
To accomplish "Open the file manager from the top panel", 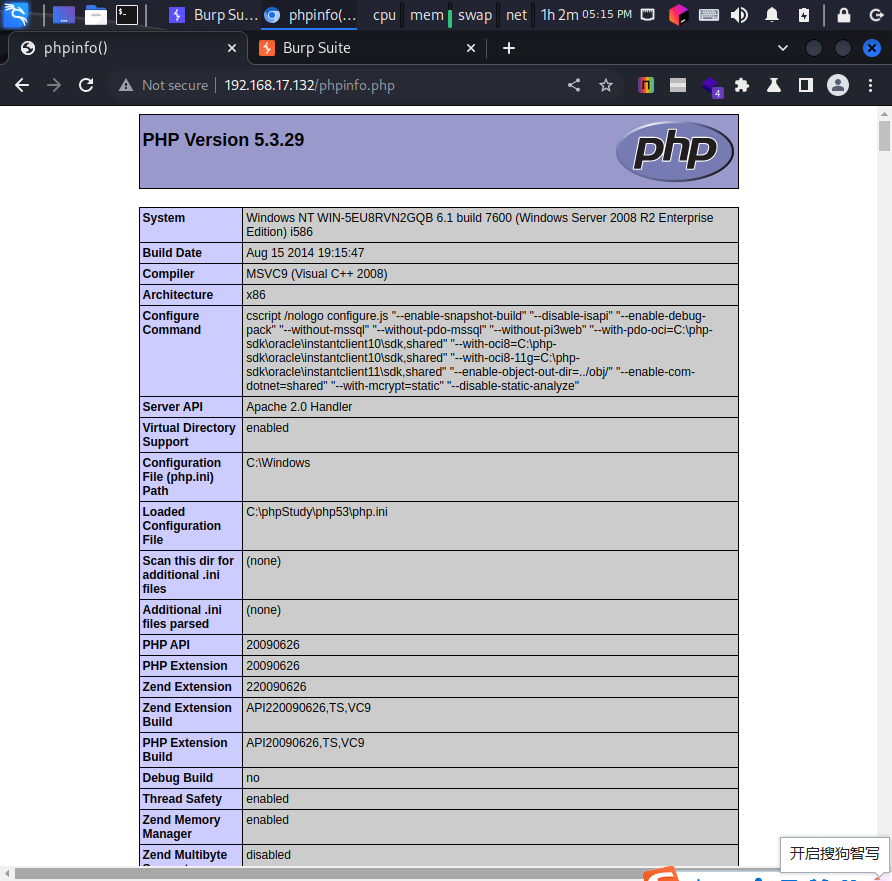I will 96,15.
